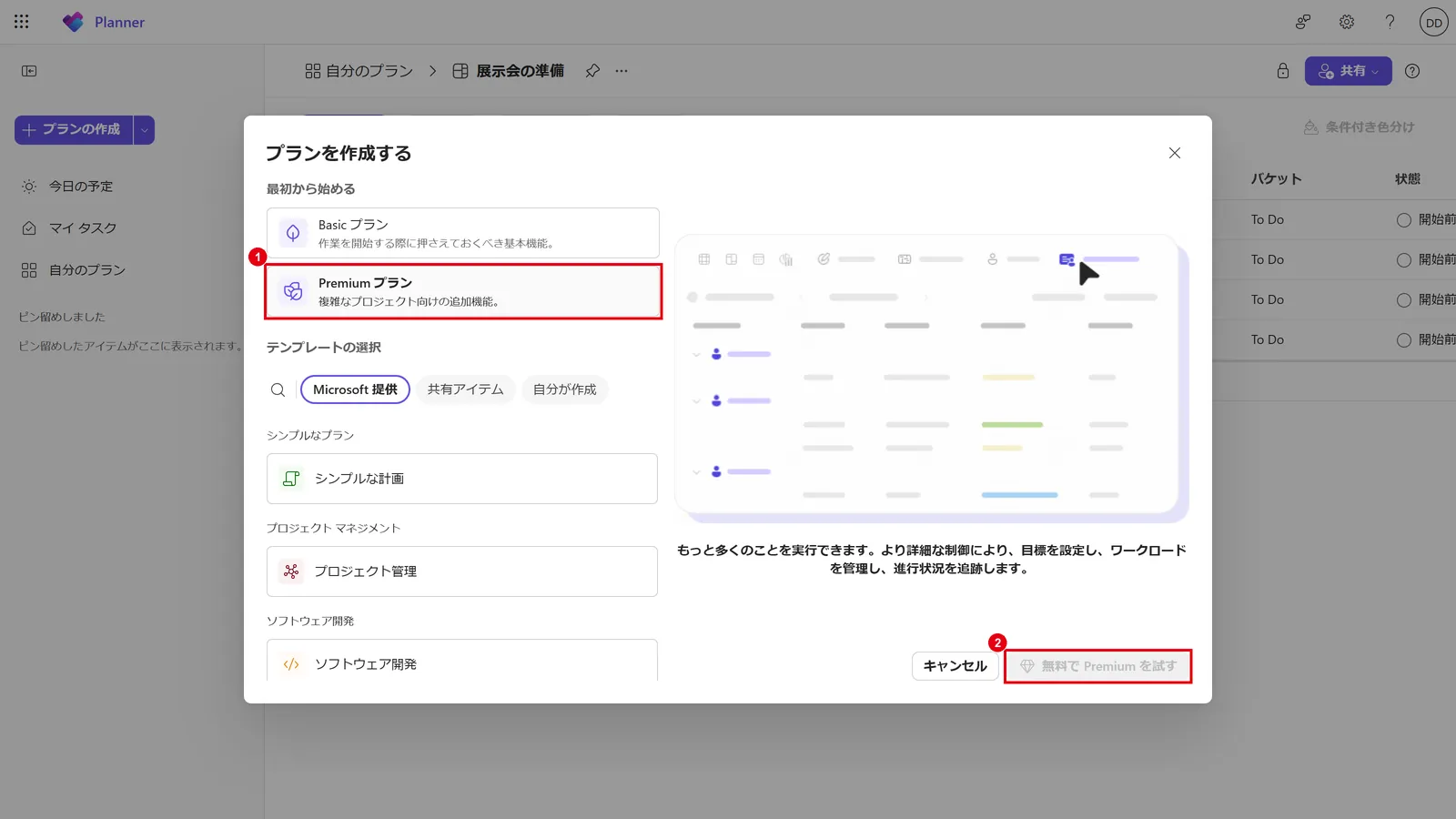Click the Basic プラン rocket icon

pyautogui.click(x=293, y=233)
